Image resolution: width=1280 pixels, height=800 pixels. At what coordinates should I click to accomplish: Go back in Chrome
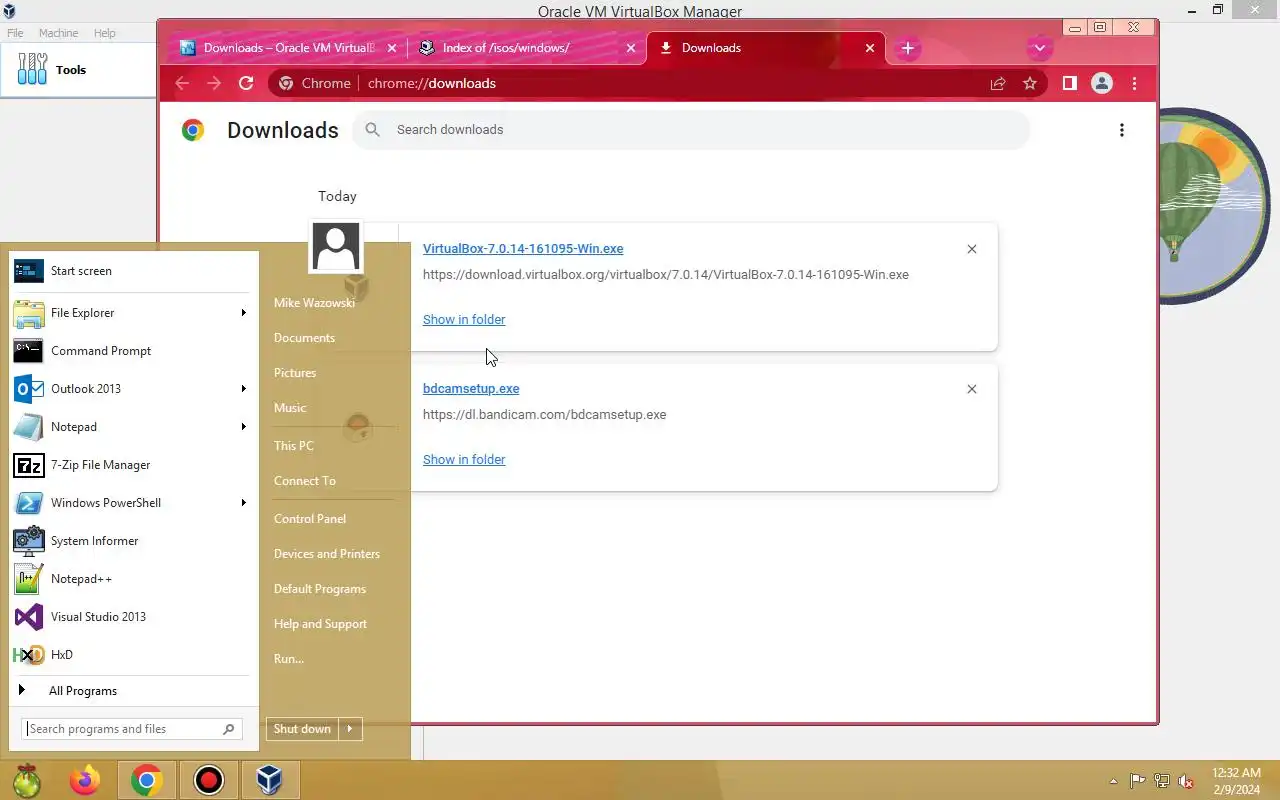[x=182, y=83]
